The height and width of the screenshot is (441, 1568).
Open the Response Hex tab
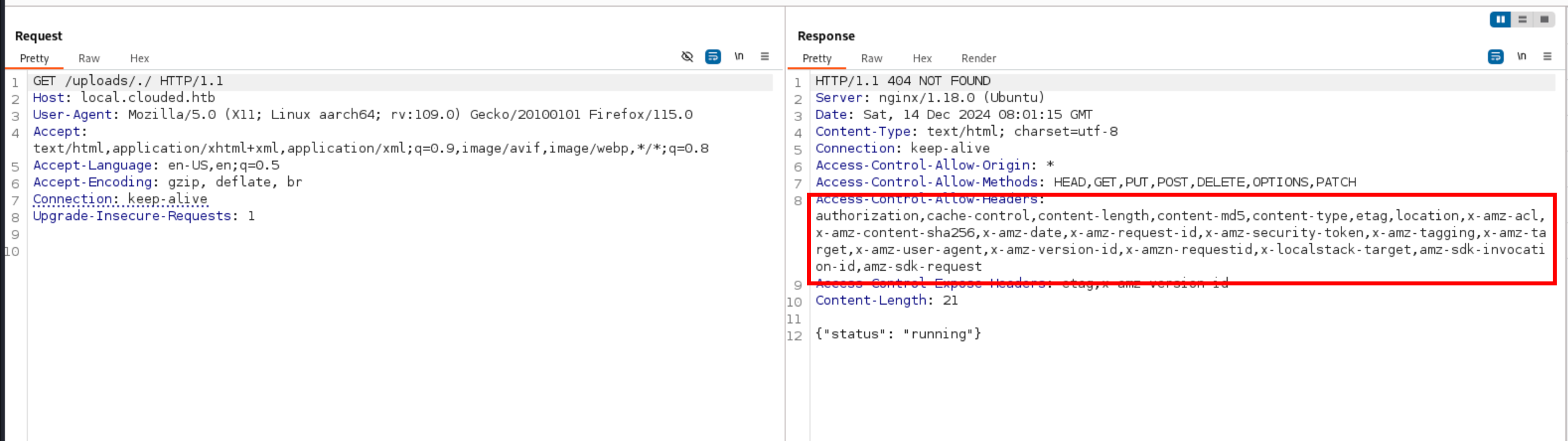pyautogui.click(x=922, y=58)
